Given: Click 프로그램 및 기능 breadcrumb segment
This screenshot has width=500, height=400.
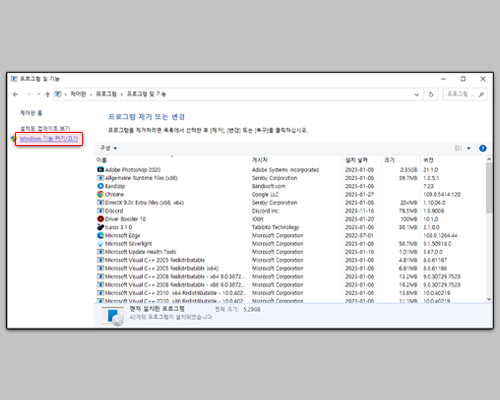Looking at the screenshot, I should point(146,94).
